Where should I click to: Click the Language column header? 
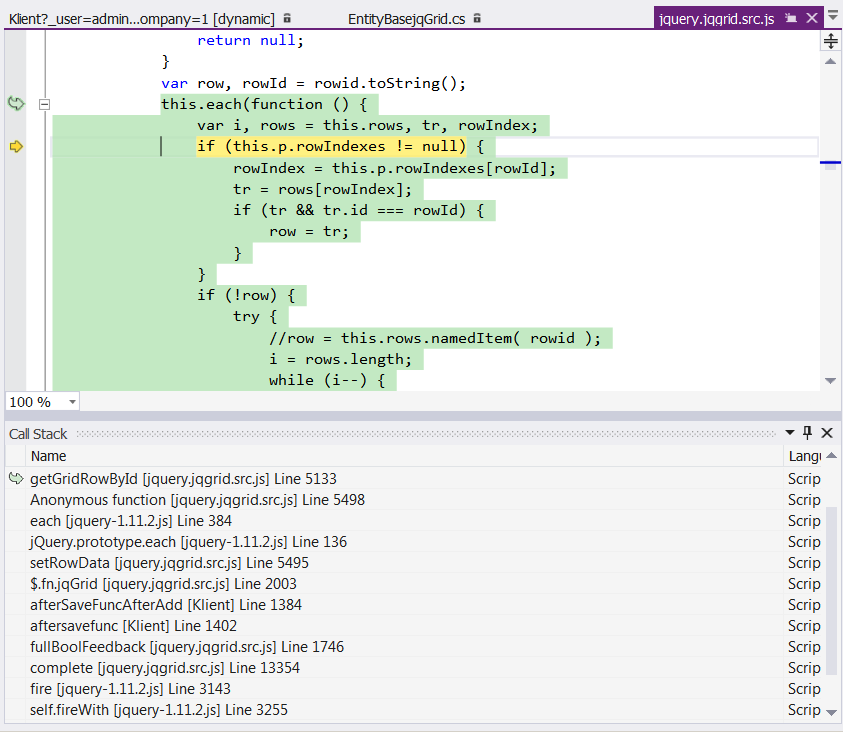[804, 456]
